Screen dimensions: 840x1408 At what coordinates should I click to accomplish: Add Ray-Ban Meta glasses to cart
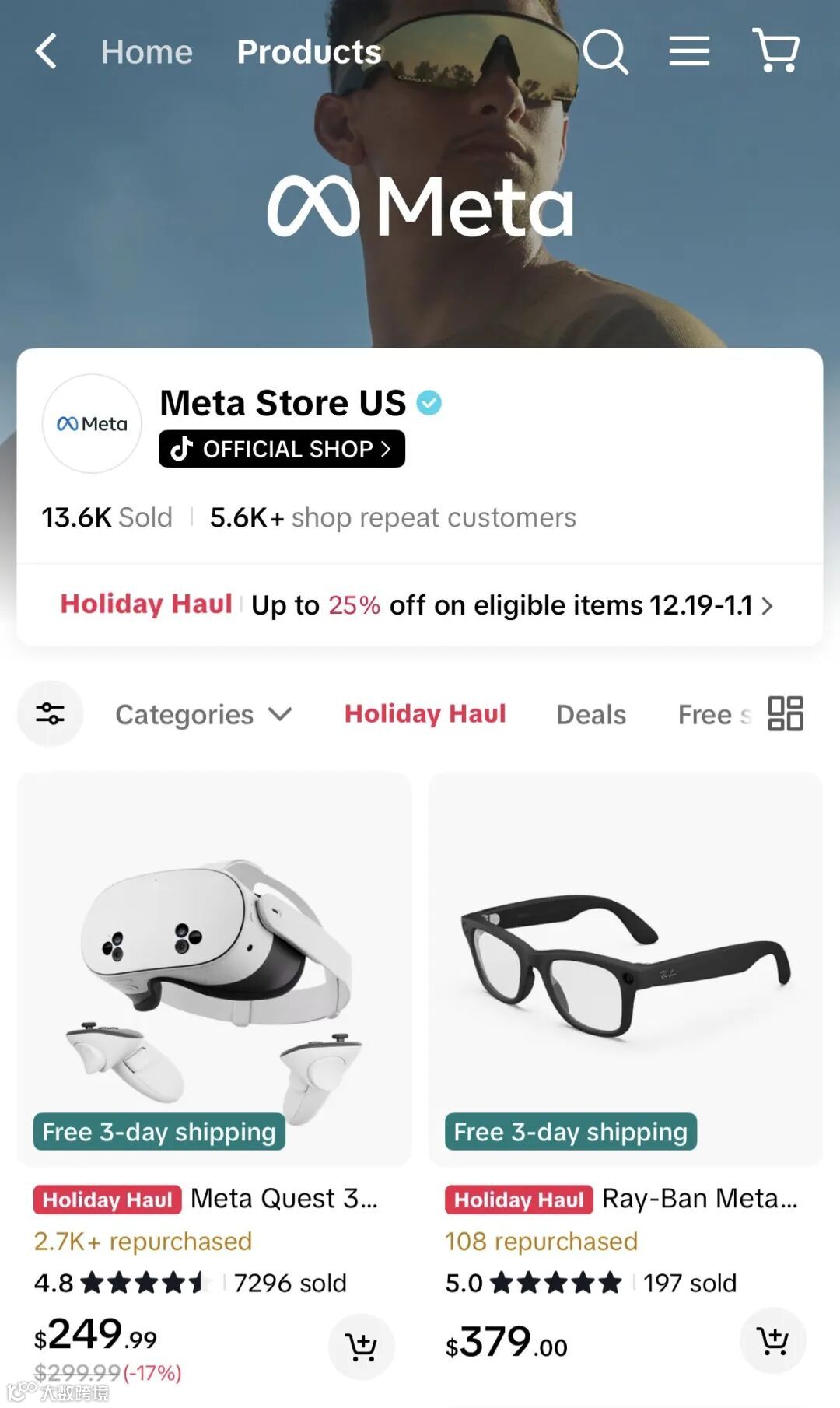pos(772,1340)
